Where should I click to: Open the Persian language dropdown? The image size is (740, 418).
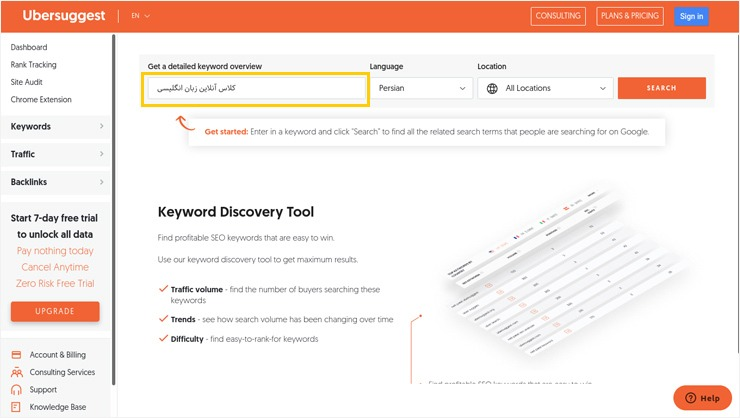coord(421,88)
